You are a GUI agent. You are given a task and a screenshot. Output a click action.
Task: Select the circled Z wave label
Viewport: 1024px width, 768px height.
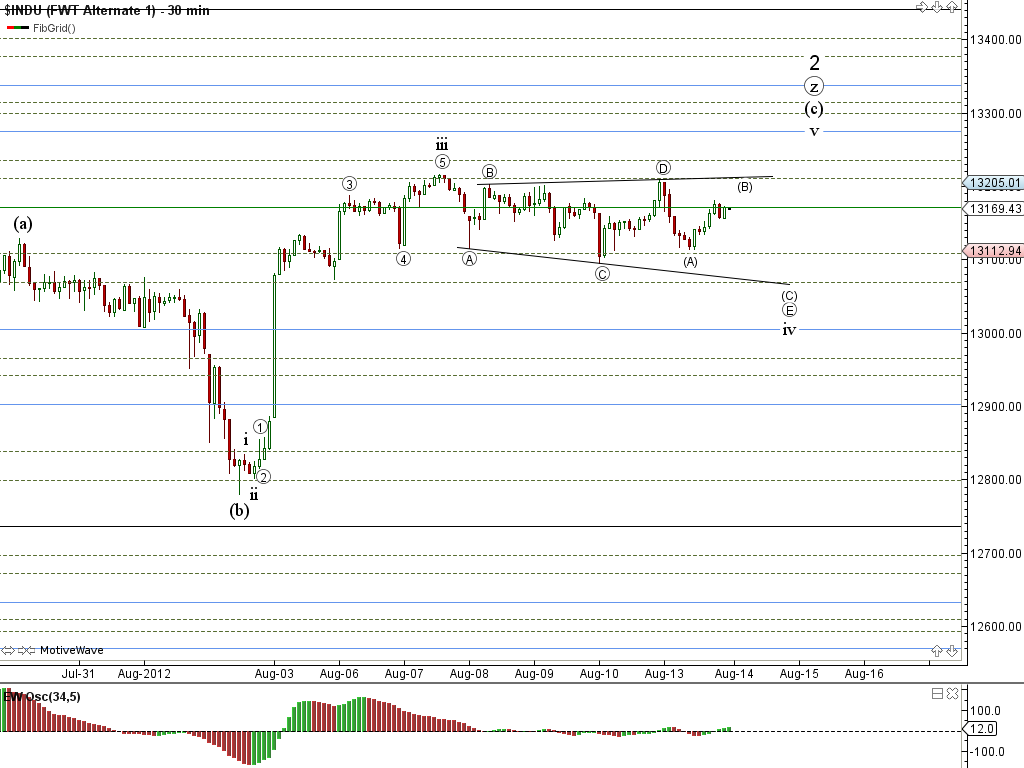pyautogui.click(x=815, y=86)
